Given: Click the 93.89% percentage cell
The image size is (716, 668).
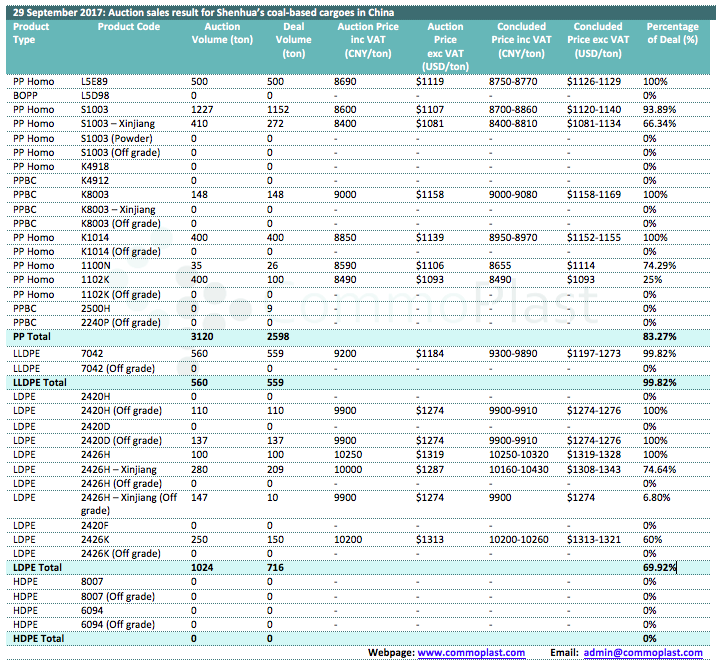Looking at the screenshot, I should [x=661, y=108].
